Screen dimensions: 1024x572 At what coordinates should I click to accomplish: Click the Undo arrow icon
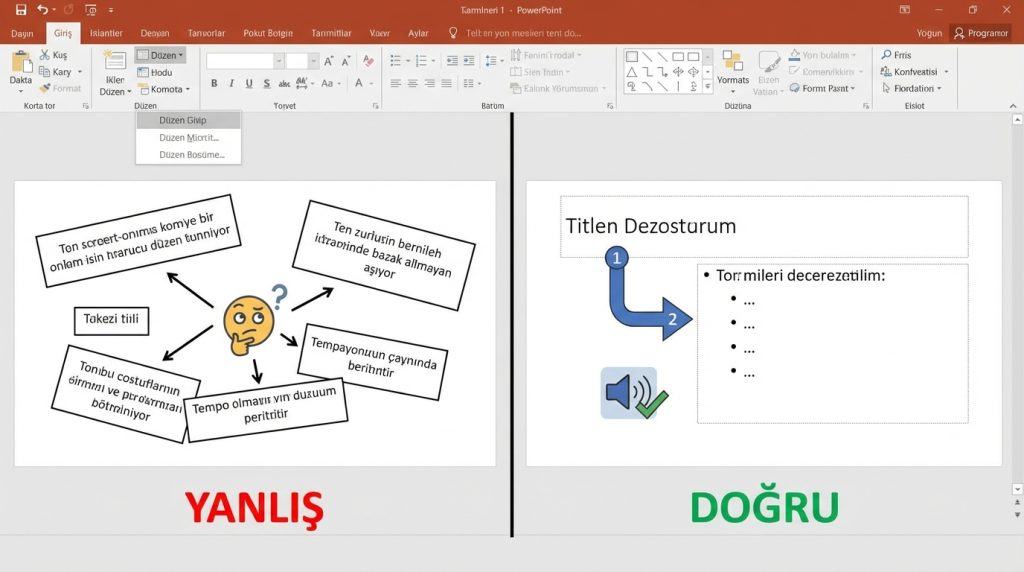[x=42, y=10]
